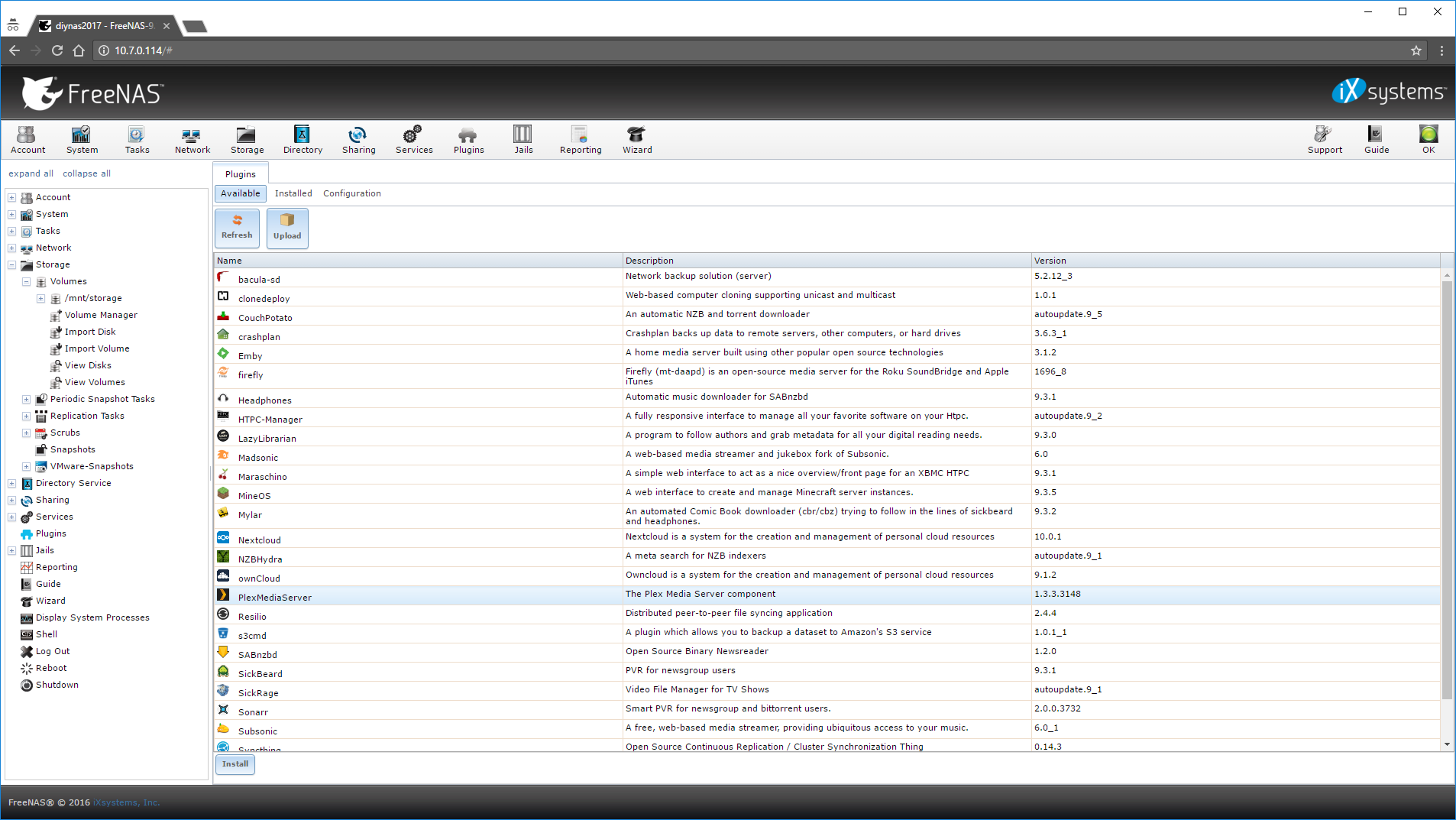The width and height of the screenshot is (1456, 820).
Task: Open the Reporting toolbar icon
Action: 581,140
